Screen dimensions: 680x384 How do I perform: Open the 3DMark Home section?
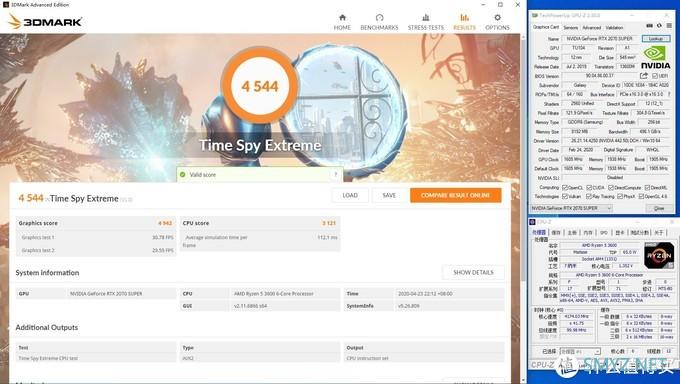342,22
